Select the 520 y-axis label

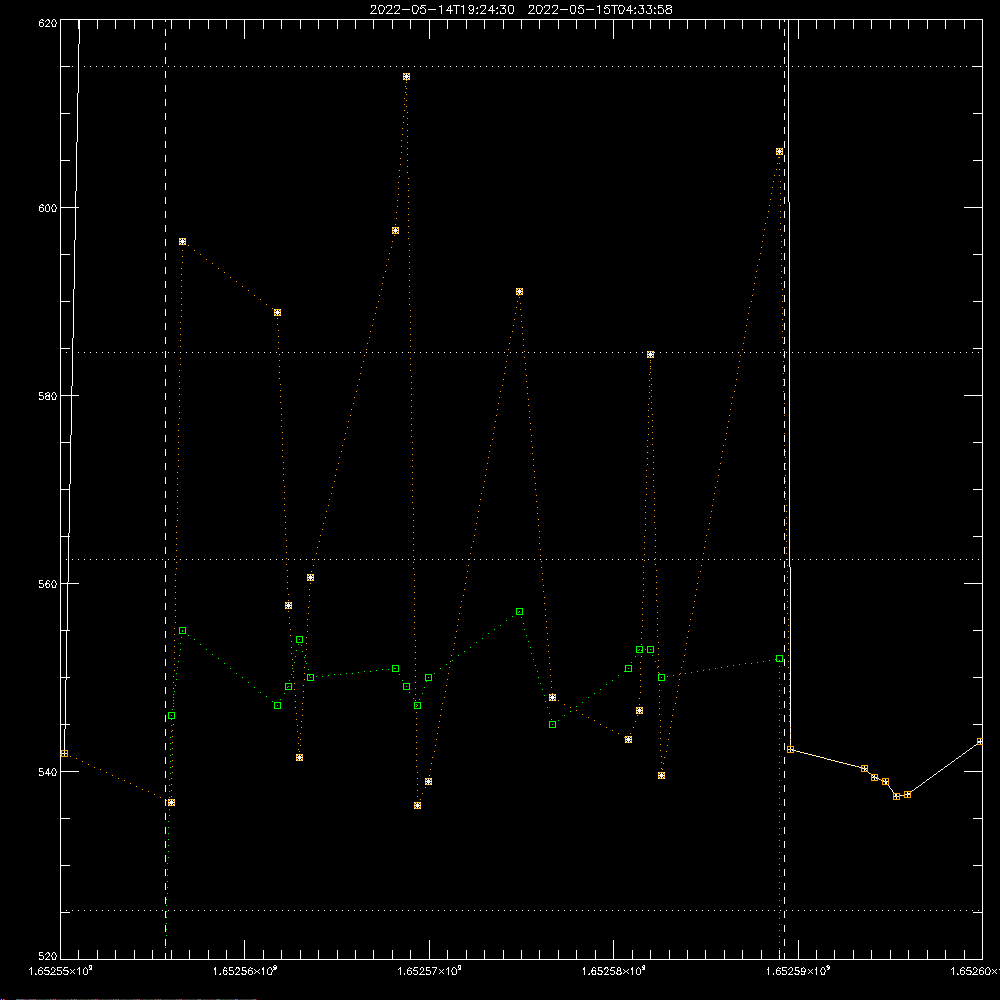[x=48, y=957]
